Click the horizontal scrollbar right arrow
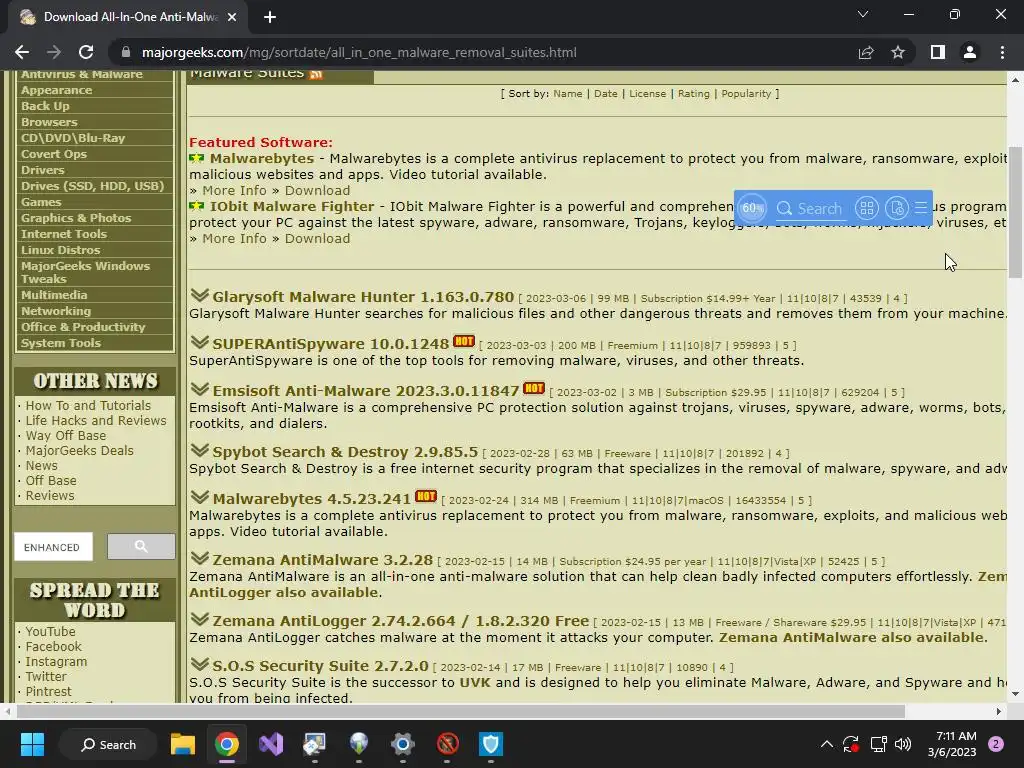Viewport: 1024px width, 768px height. (x=998, y=711)
